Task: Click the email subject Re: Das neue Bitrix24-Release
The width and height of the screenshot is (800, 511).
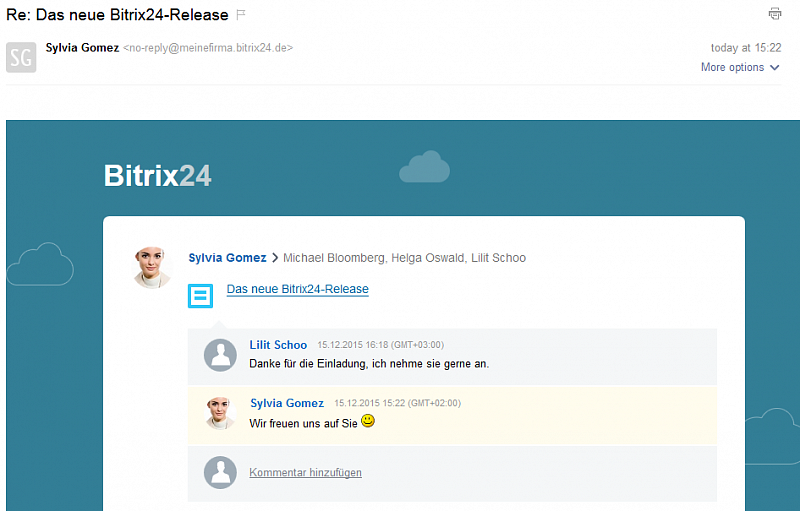Action: pos(117,15)
